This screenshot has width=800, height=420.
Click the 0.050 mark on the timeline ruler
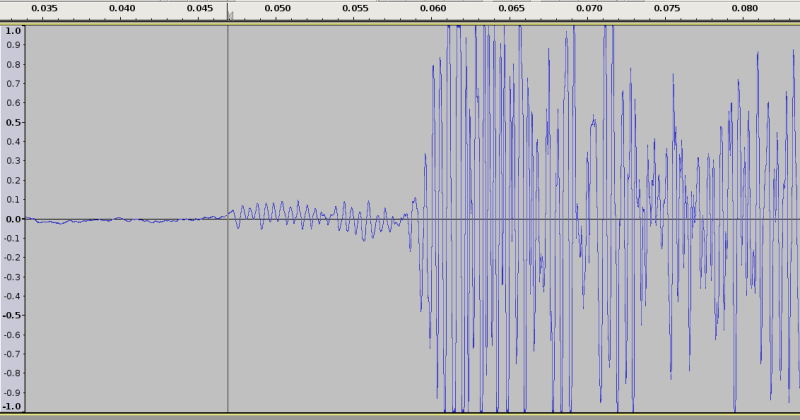click(x=278, y=9)
